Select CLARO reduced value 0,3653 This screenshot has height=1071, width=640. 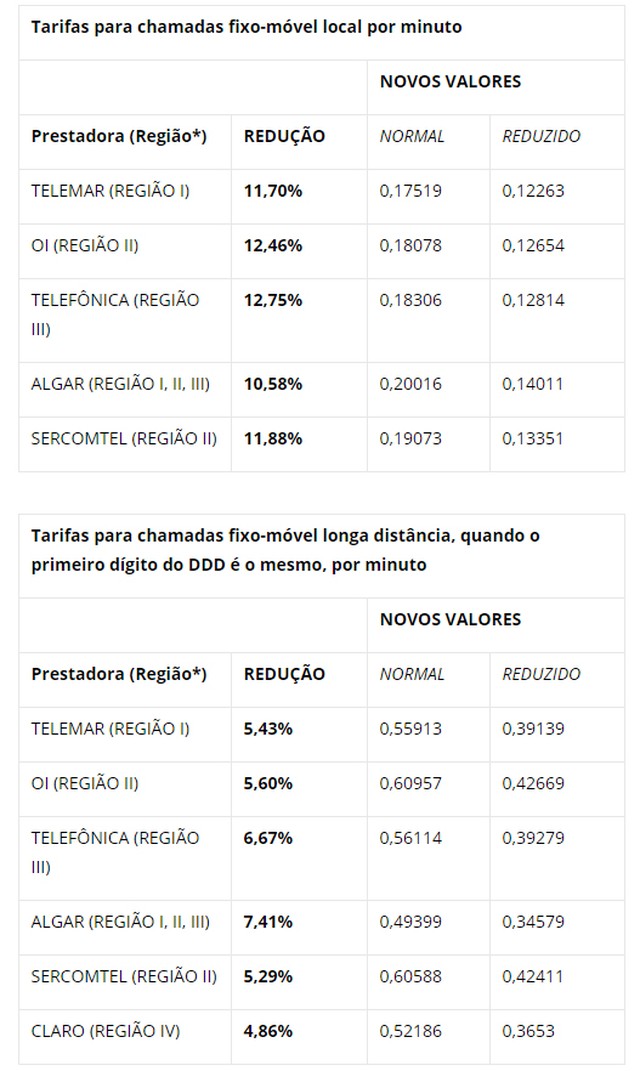(x=528, y=1031)
